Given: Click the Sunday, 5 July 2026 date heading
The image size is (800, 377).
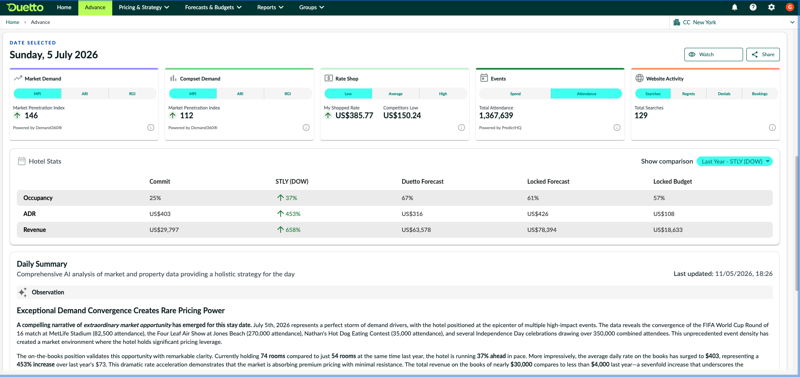Looking at the screenshot, I should click(x=54, y=55).
